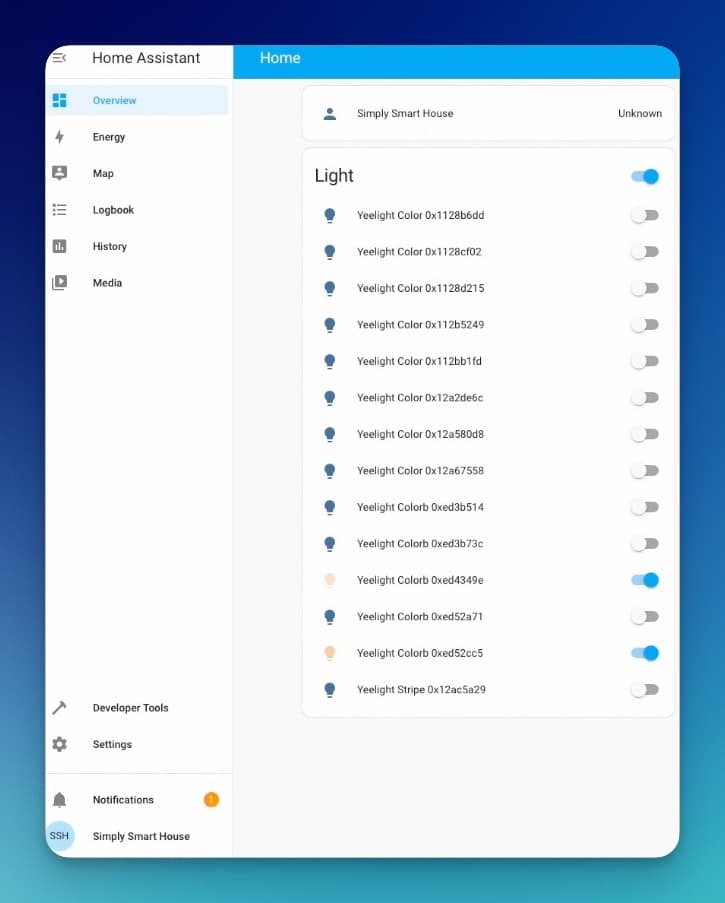Click the Map person-pin icon
The height and width of the screenshot is (903, 725).
59,173
